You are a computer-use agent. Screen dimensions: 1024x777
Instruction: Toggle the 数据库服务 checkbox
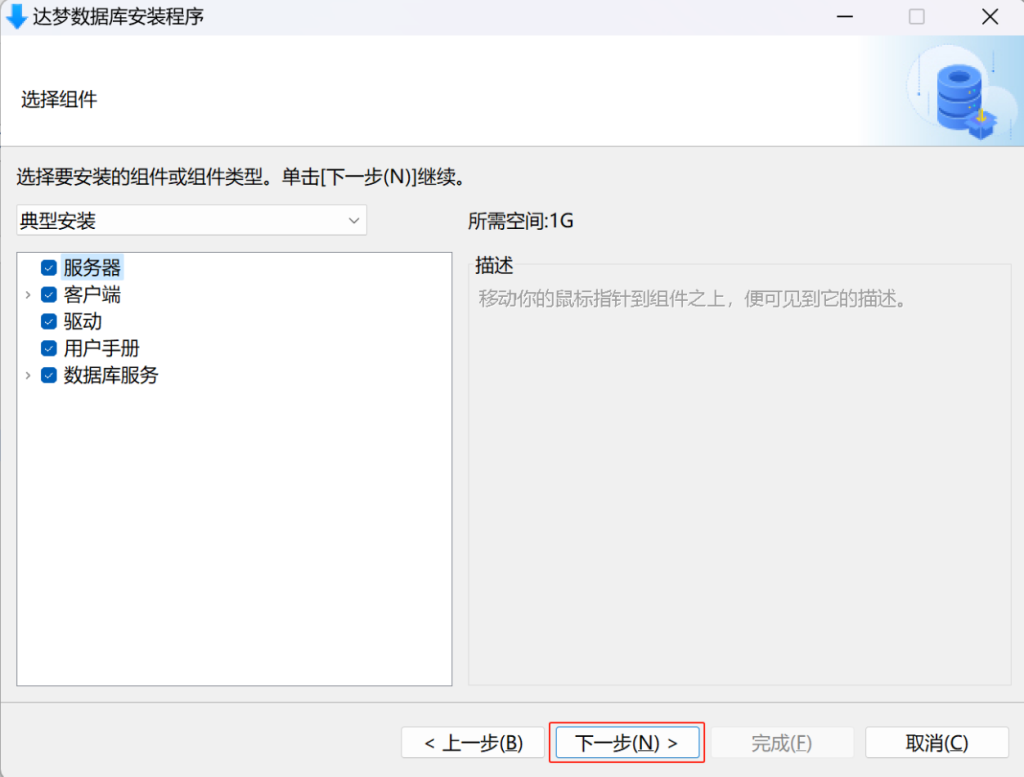click(49, 376)
